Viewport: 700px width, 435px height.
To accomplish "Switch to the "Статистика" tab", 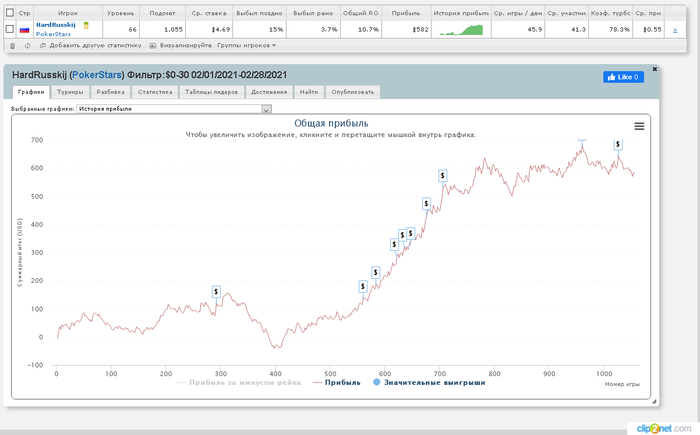I will pos(155,92).
